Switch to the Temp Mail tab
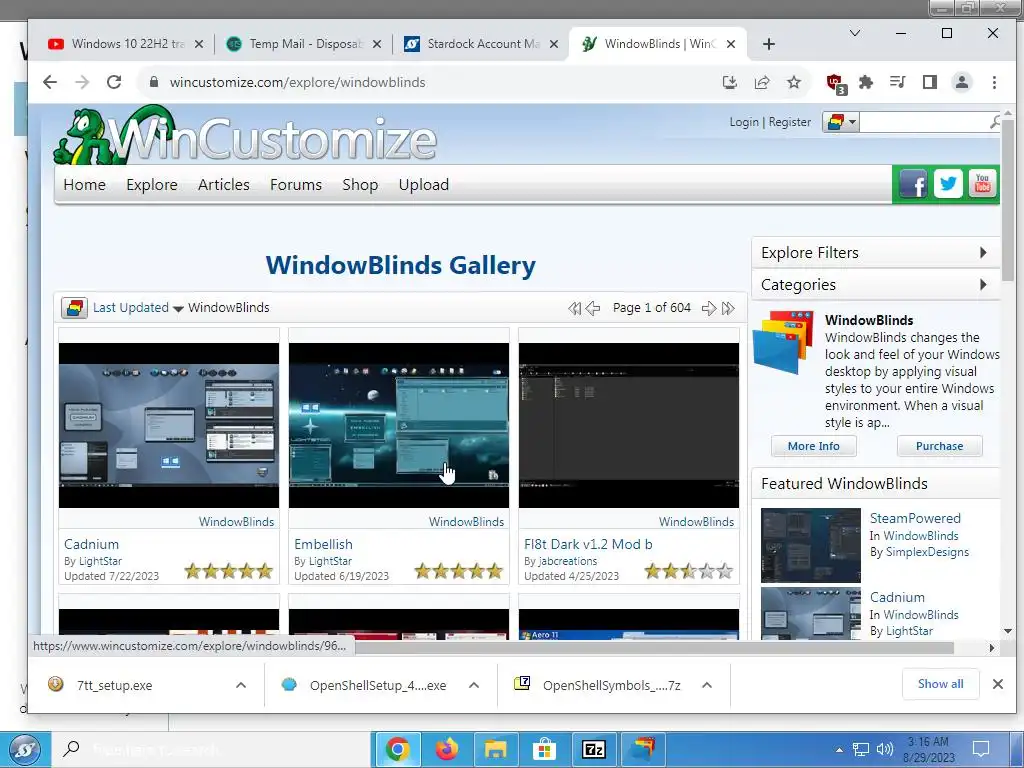1024x768 pixels. point(304,44)
